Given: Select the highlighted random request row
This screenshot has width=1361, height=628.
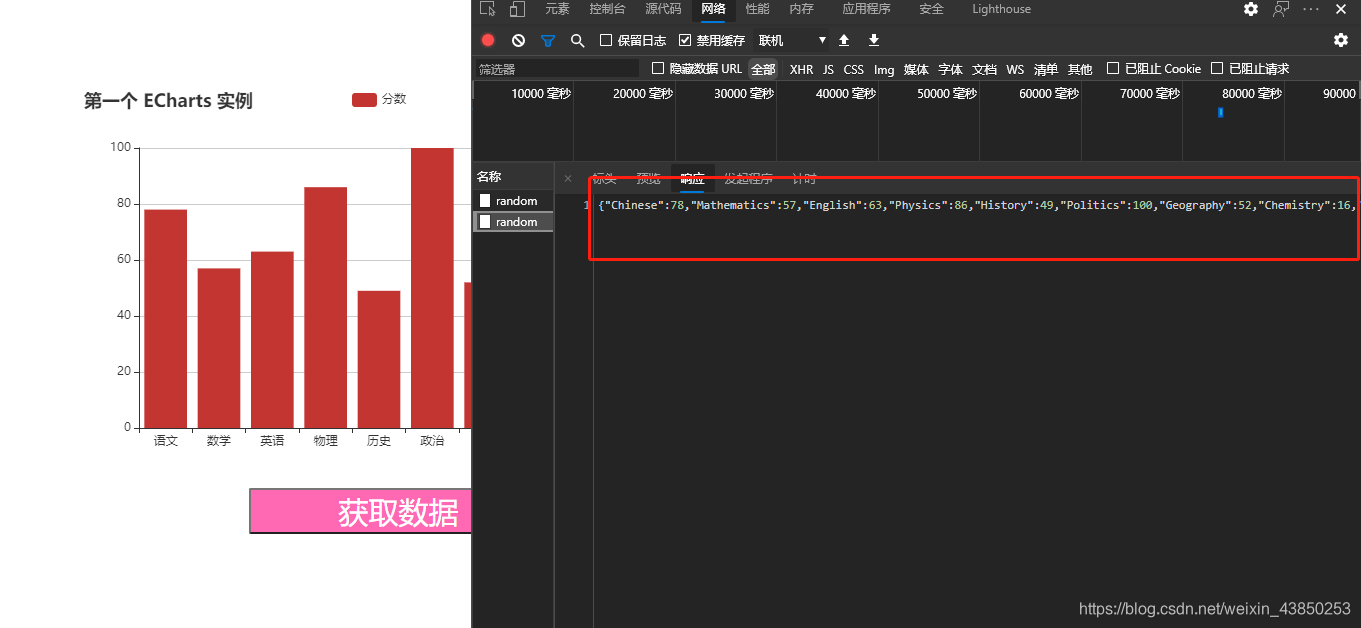Looking at the screenshot, I should 513,222.
